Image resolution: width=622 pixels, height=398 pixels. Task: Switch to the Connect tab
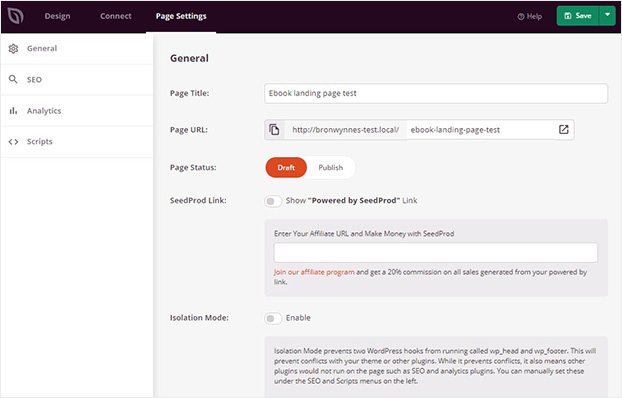[x=115, y=16]
